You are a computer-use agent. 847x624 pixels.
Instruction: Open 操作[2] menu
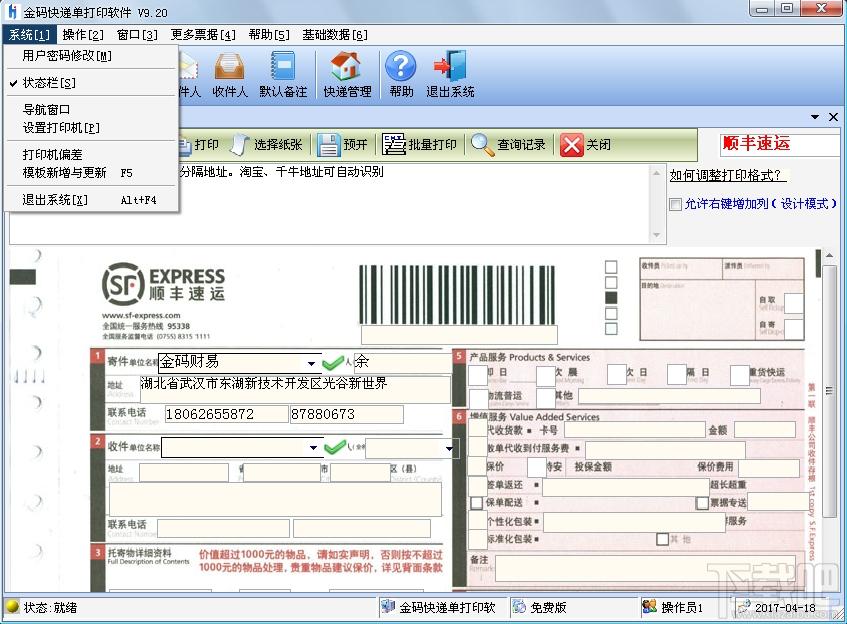pos(83,35)
